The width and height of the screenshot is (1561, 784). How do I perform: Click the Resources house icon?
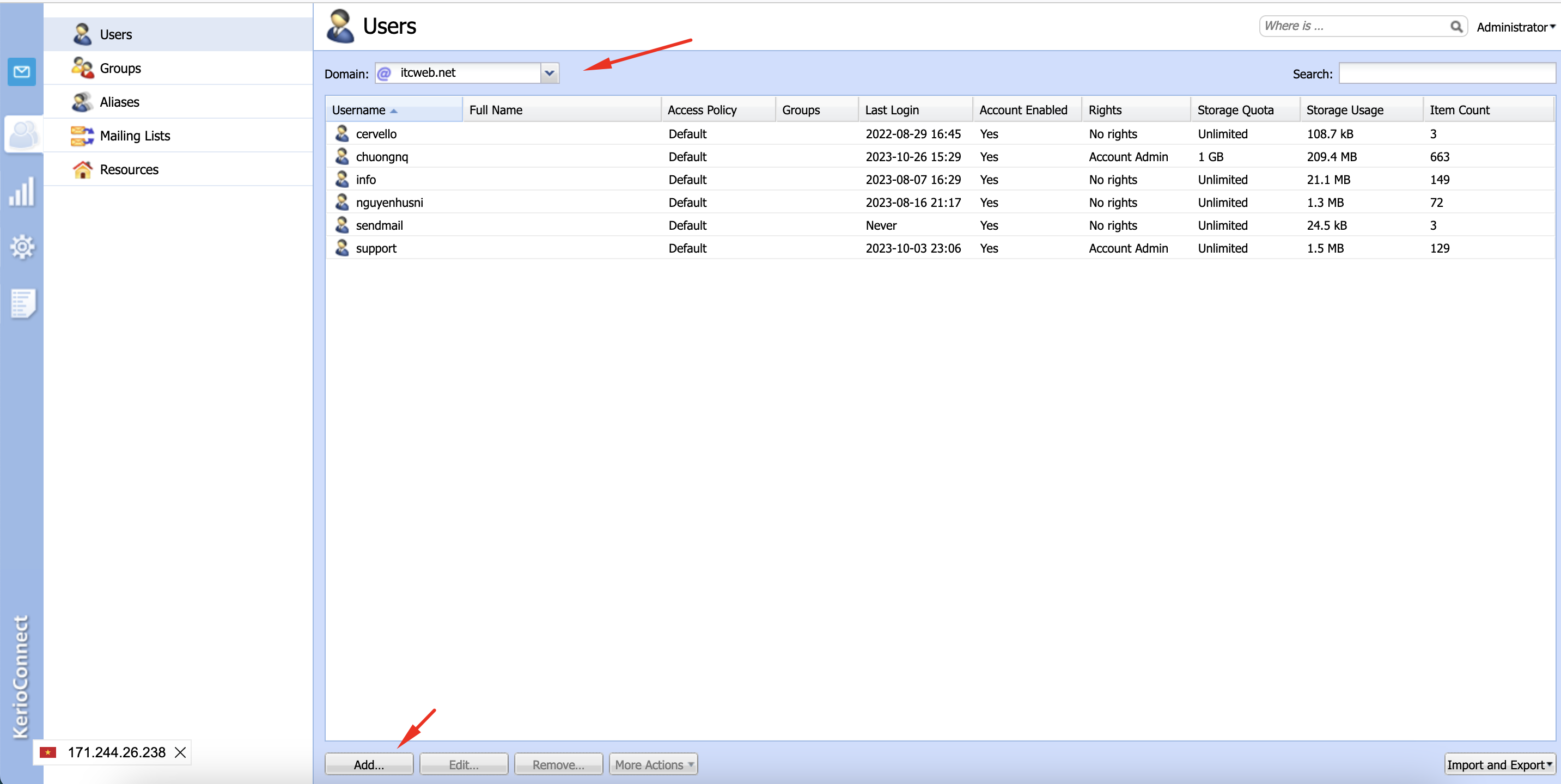pyautogui.click(x=82, y=170)
